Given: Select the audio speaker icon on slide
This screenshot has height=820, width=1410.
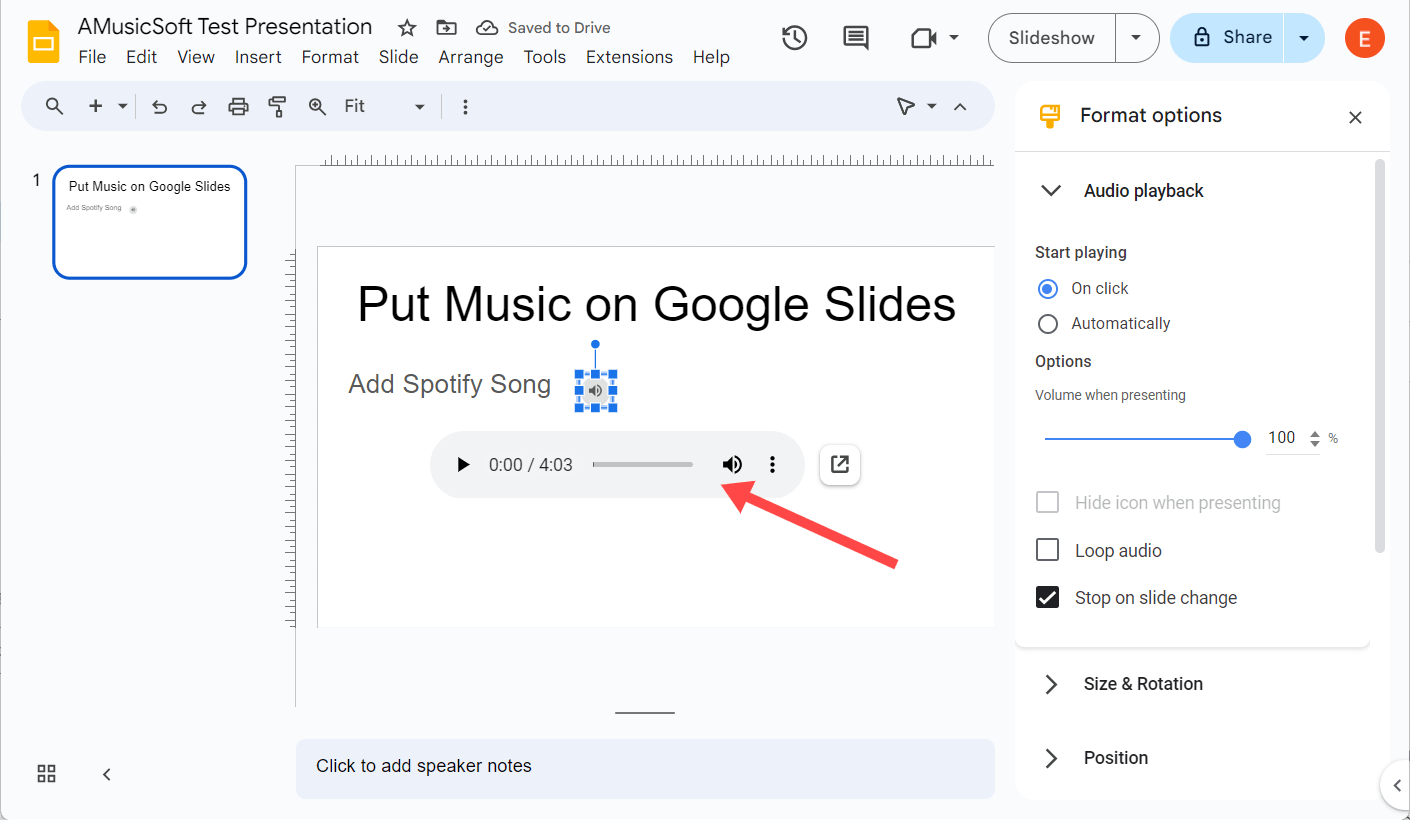Looking at the screenshot, I should tap(596, 390).
